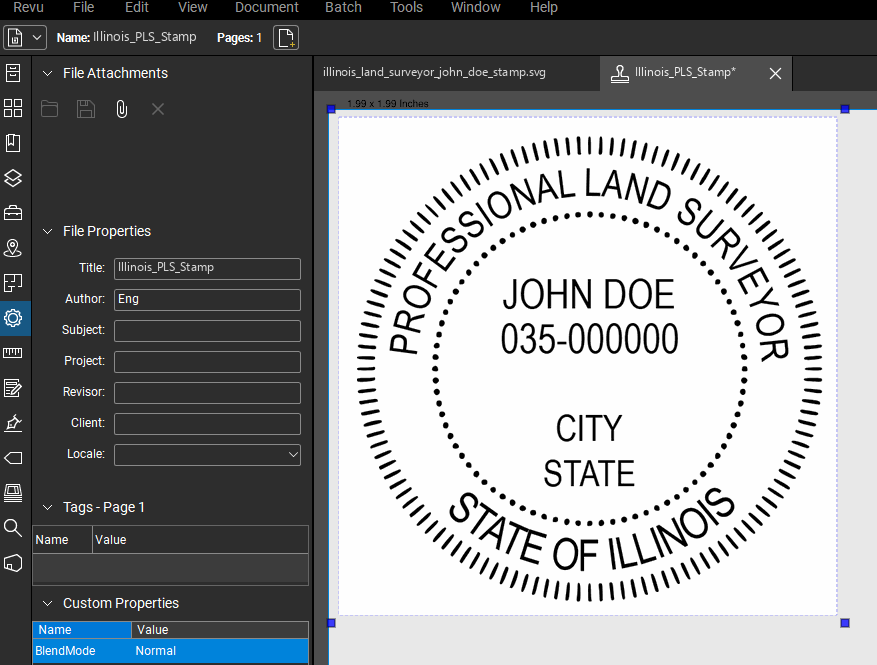Collapse the File Attachments section
The image size is (877, 665).
[48, 73]
